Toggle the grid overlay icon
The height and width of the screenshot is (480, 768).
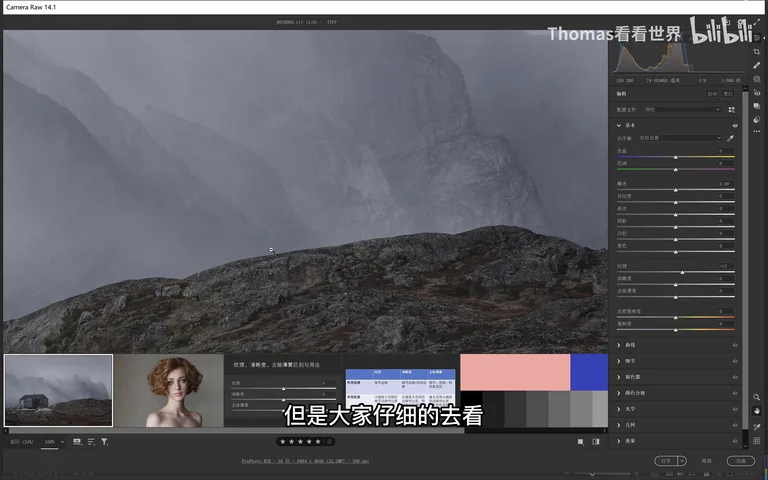[757, 441]
